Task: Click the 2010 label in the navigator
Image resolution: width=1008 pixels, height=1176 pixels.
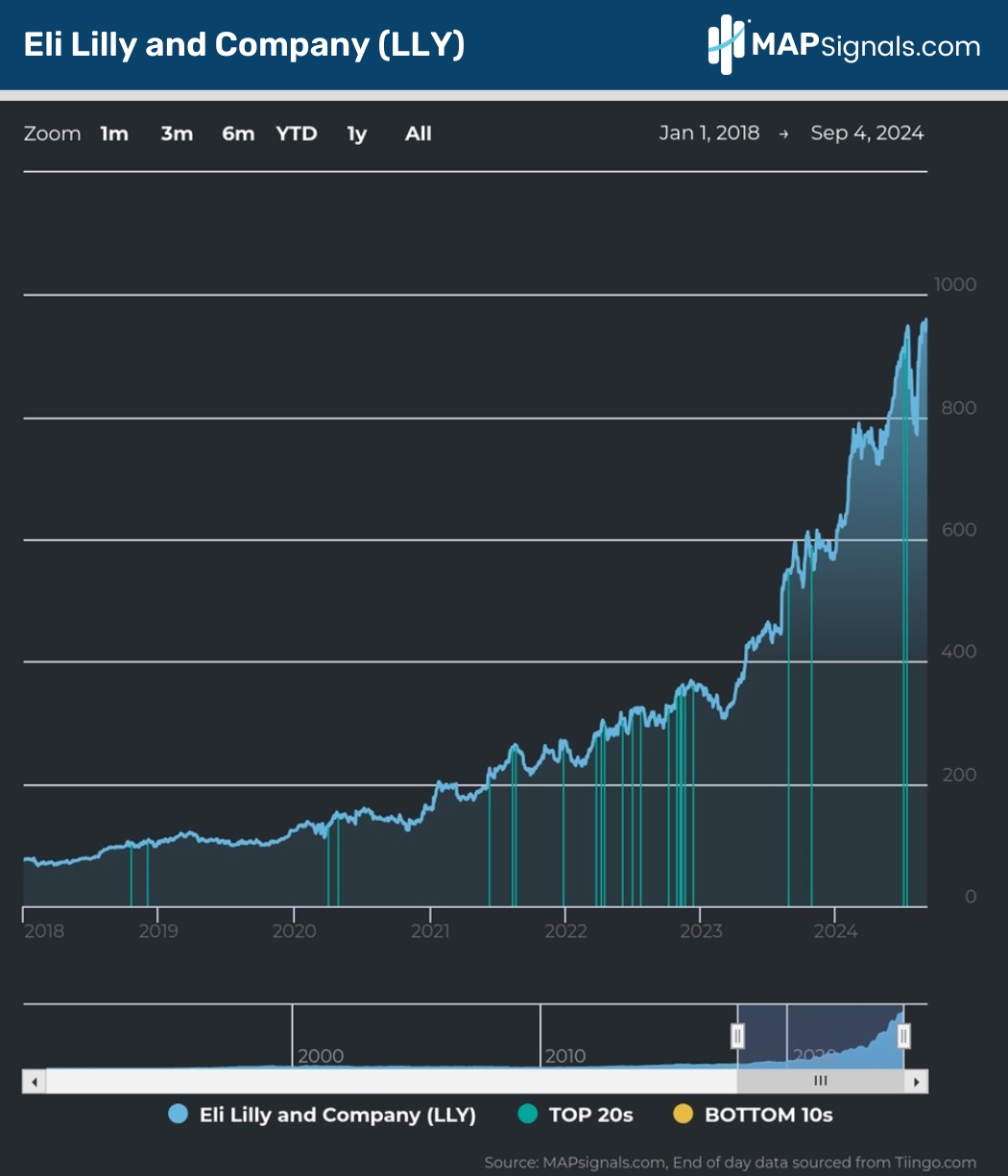Action: (x=565, y=1056)
